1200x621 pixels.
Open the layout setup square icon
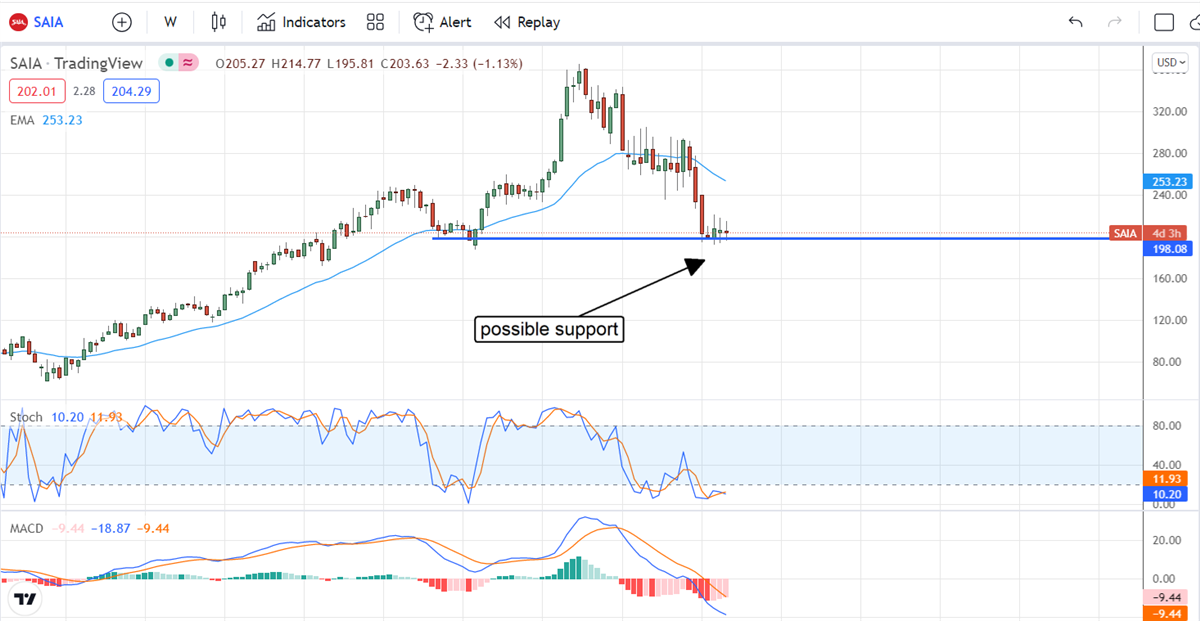[1164, 22]
